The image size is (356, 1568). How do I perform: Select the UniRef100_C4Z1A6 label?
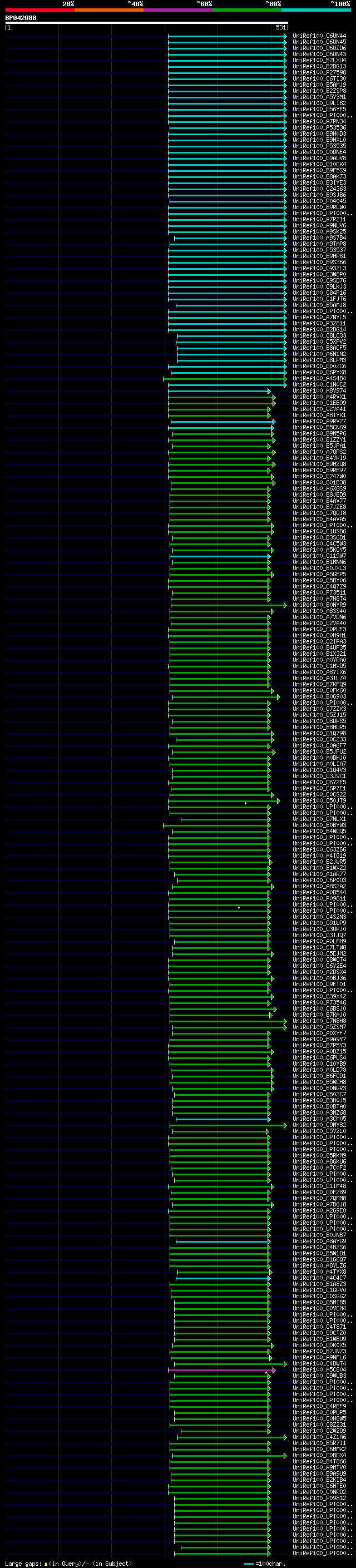tap(319, 1437)
